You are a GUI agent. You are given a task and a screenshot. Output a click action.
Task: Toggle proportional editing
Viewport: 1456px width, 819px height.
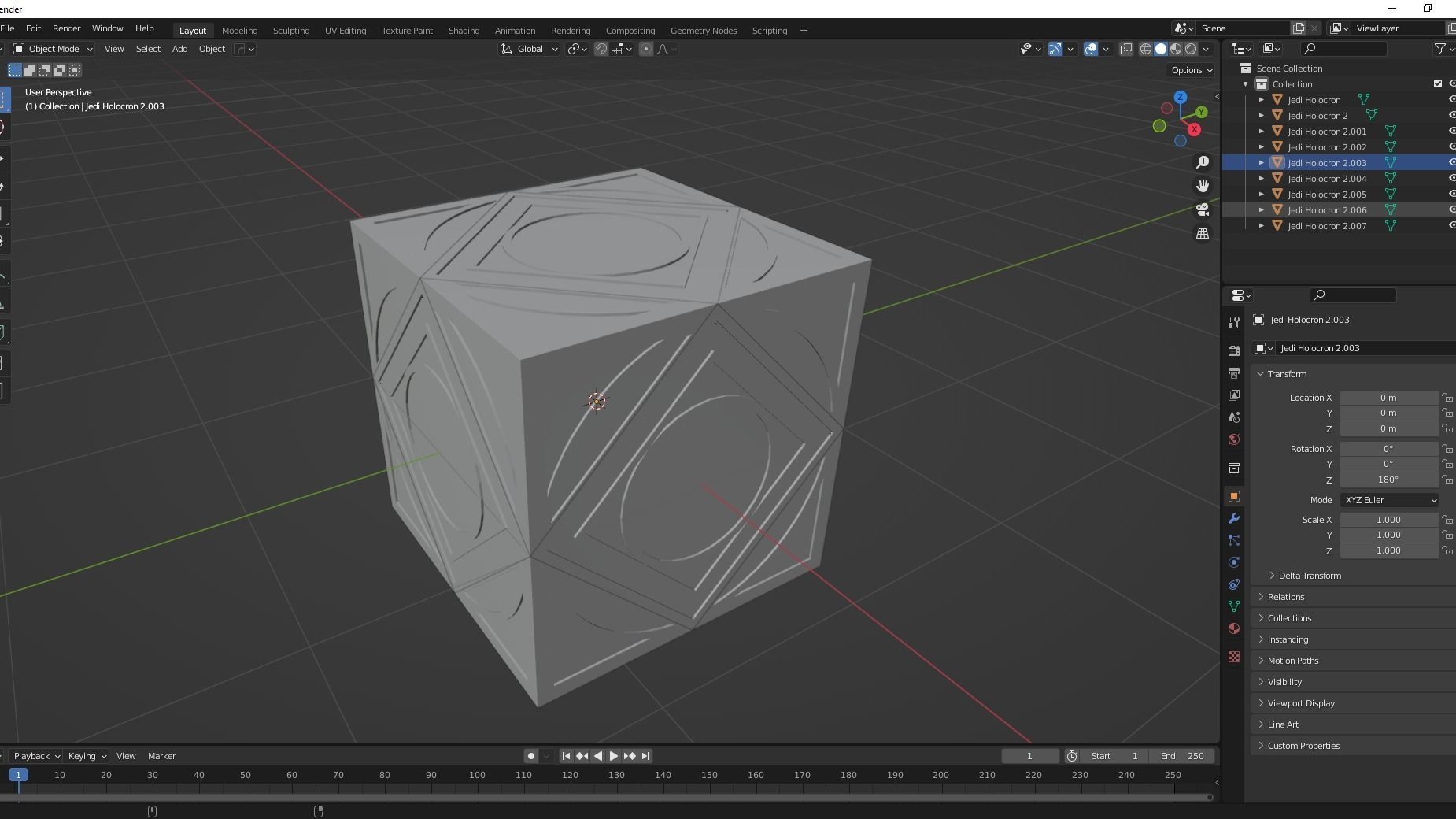pyautogui.click(x=646, y=49)
